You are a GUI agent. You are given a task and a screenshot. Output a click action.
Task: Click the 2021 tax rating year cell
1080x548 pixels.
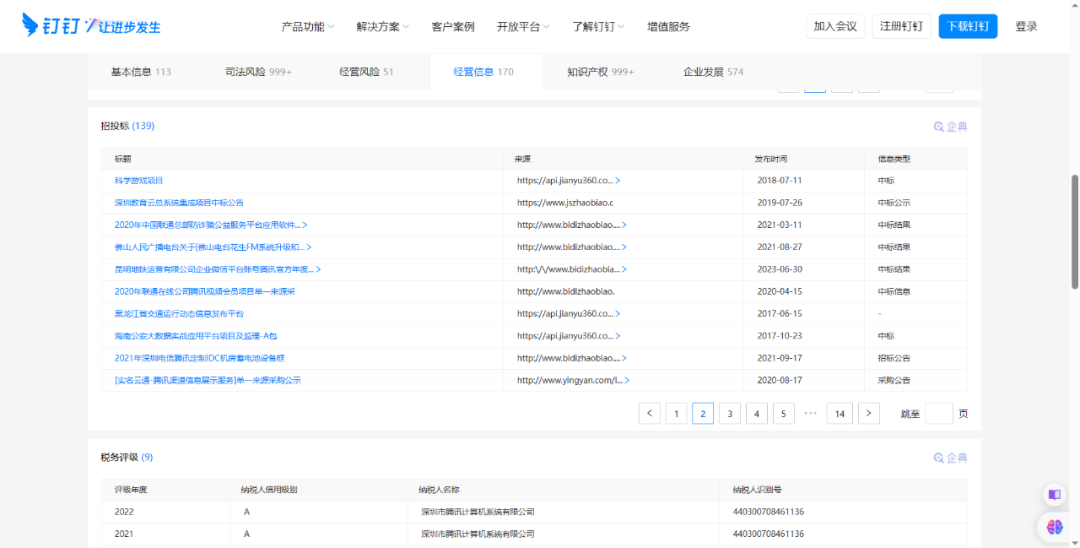tap(124, 534)
